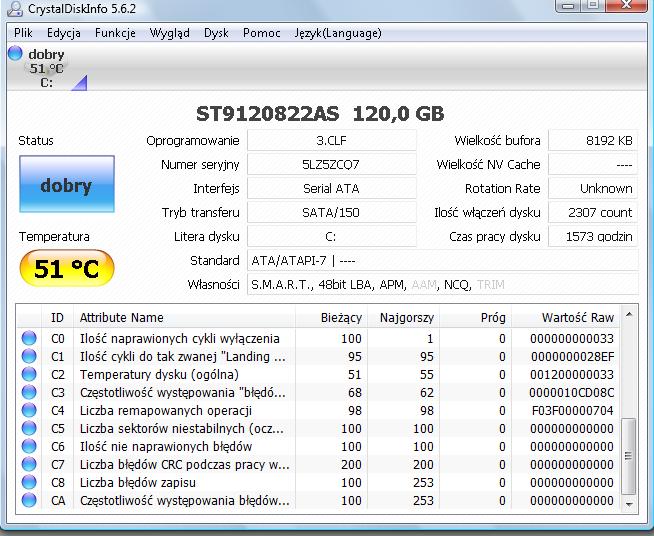This screenshot has height=536, width=654.
Task: Select the 'Liczba sektorów niestabilnych' row
Action: click(318, 428)
